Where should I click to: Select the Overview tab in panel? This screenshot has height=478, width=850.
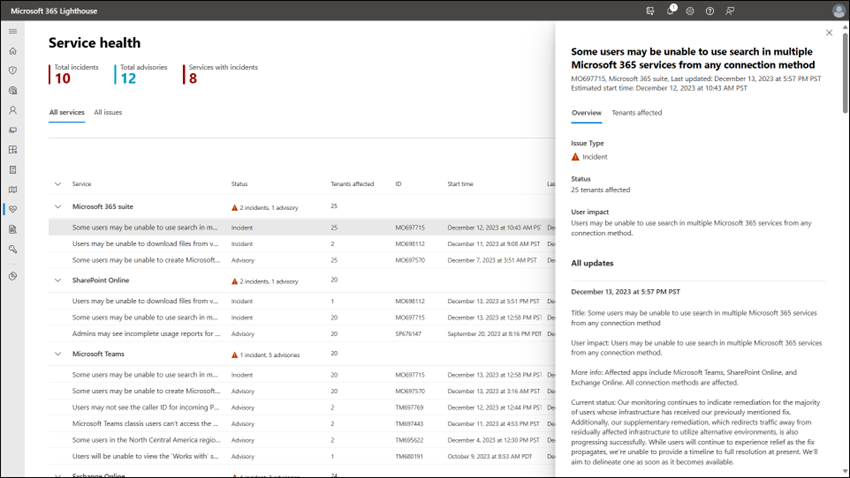point(586,113)
